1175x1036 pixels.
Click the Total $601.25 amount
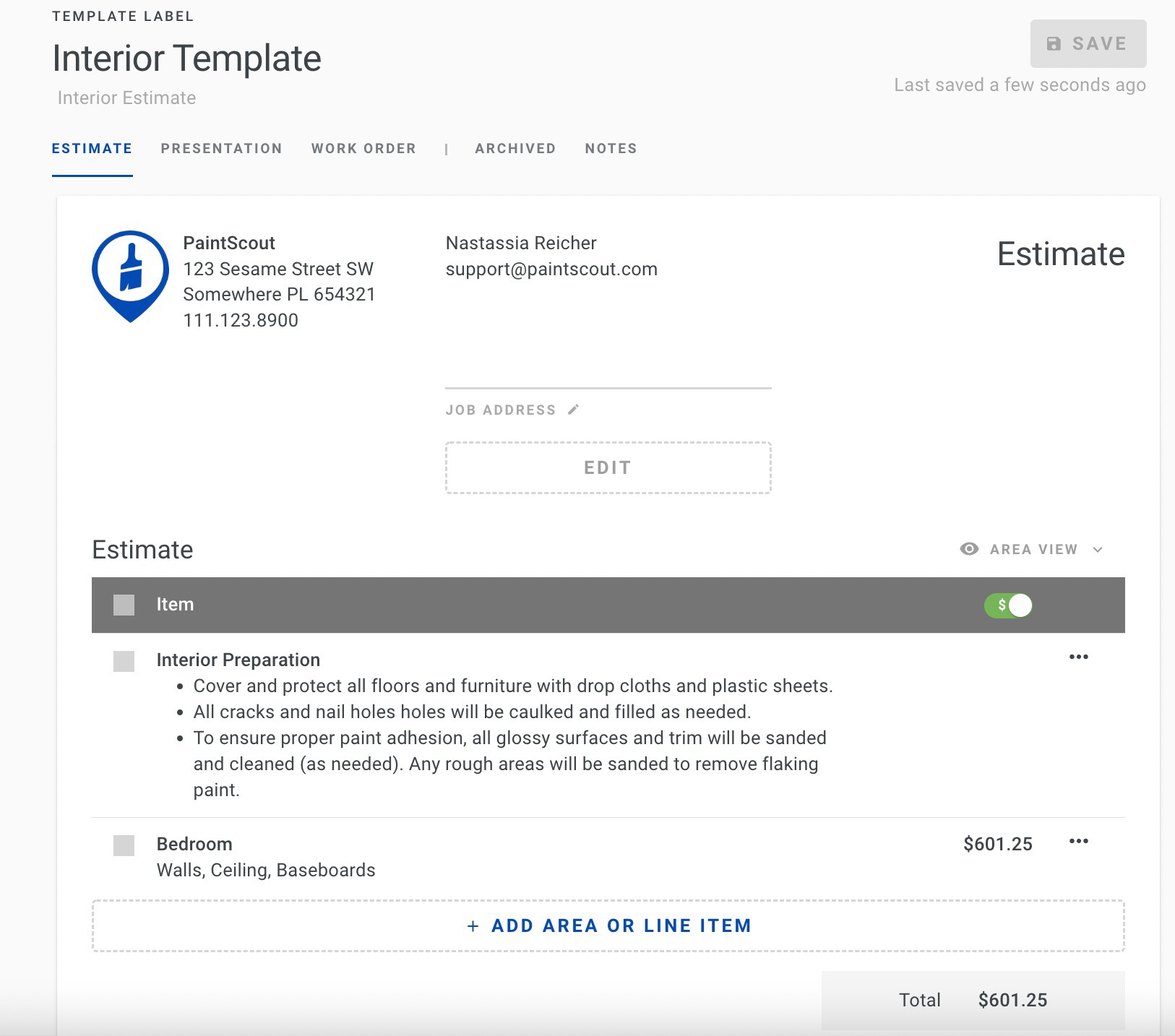pos(1012,1000)
